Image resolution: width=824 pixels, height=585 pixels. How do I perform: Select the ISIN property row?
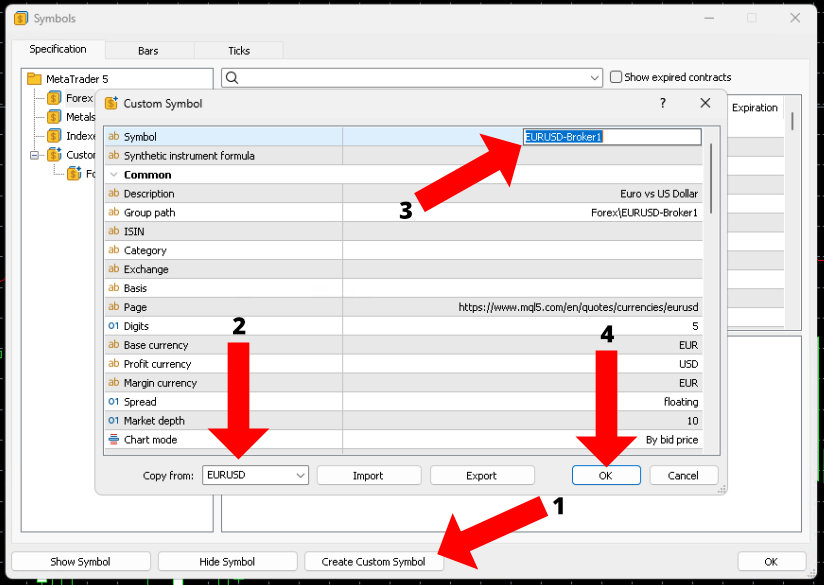[403, 231]
